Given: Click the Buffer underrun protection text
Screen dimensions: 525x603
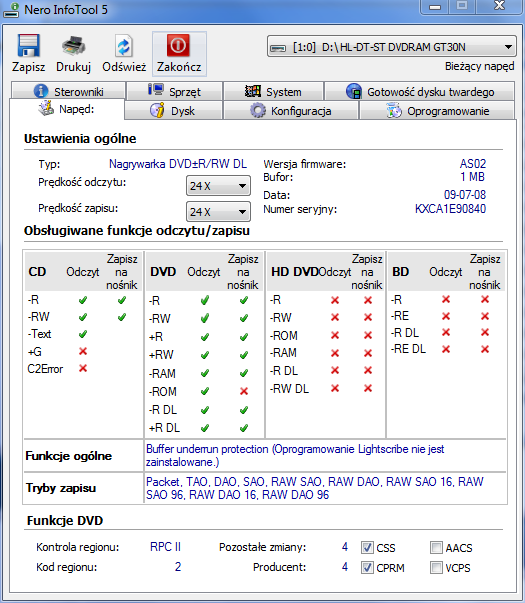Looking at the screenshot, I should click(295, 455).
